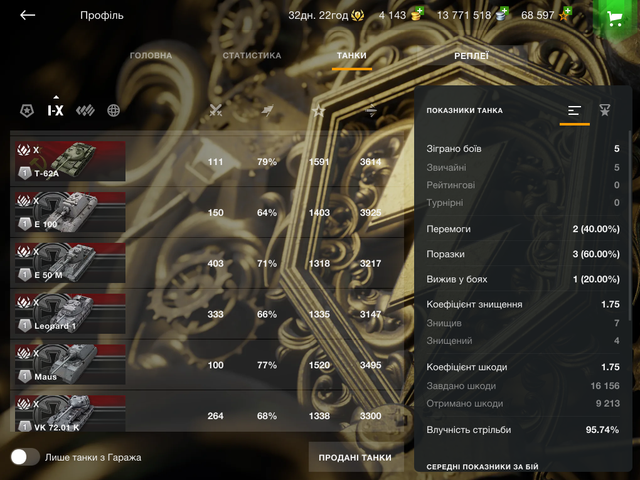Click 13 771 518 credits balance

point(464,16)
